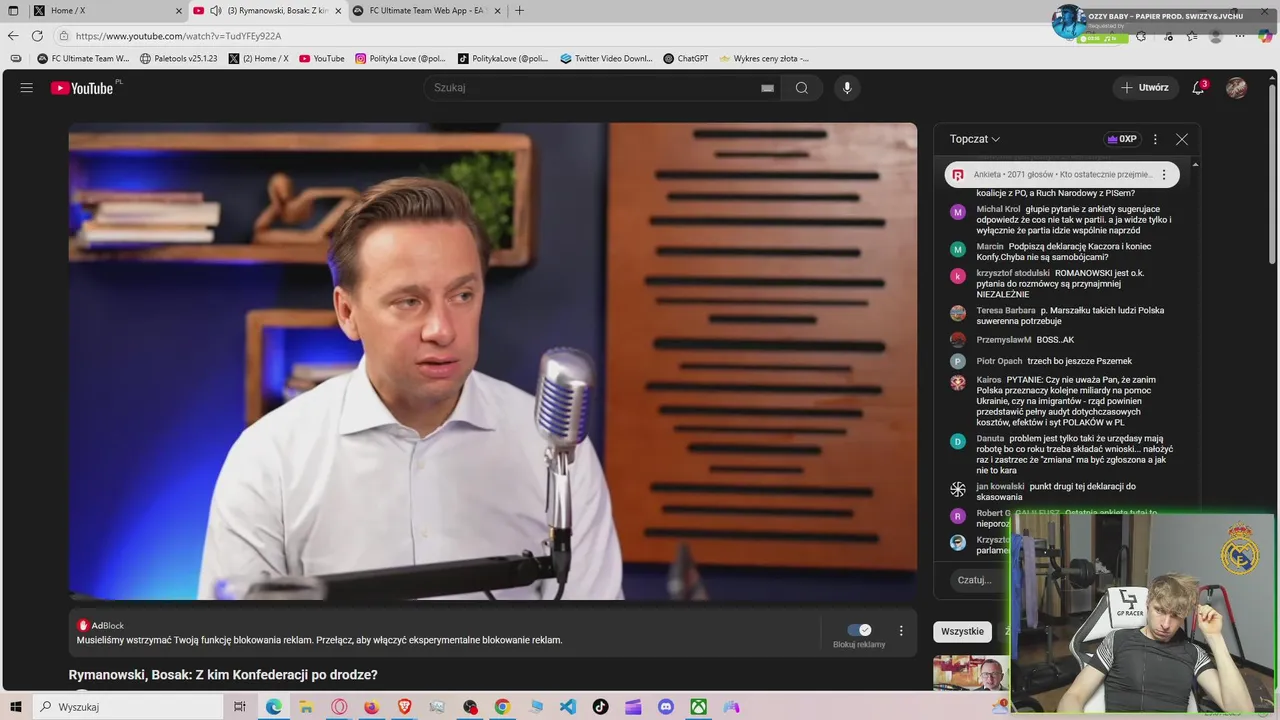
Task: Open the YouTube guide hamburger menu
Action: [x=27, y=88]
